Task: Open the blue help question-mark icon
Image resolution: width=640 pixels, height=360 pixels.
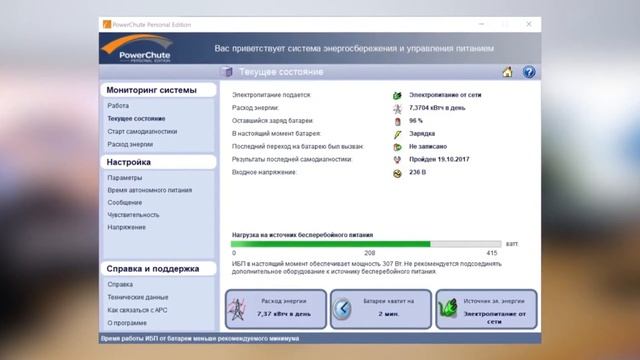Action: (529, 72)
